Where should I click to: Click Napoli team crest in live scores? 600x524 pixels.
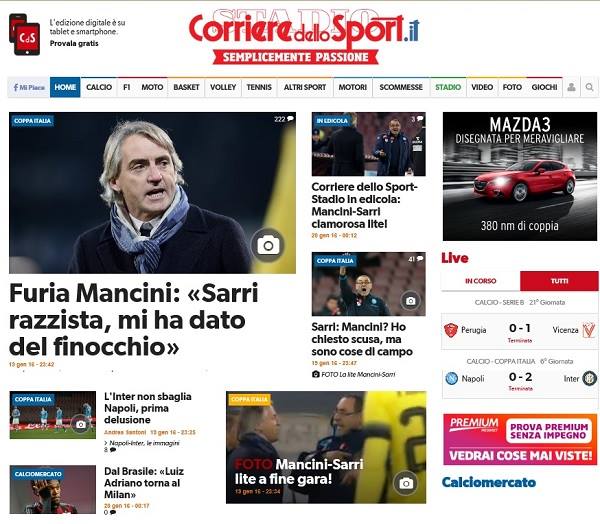point(452,378)
